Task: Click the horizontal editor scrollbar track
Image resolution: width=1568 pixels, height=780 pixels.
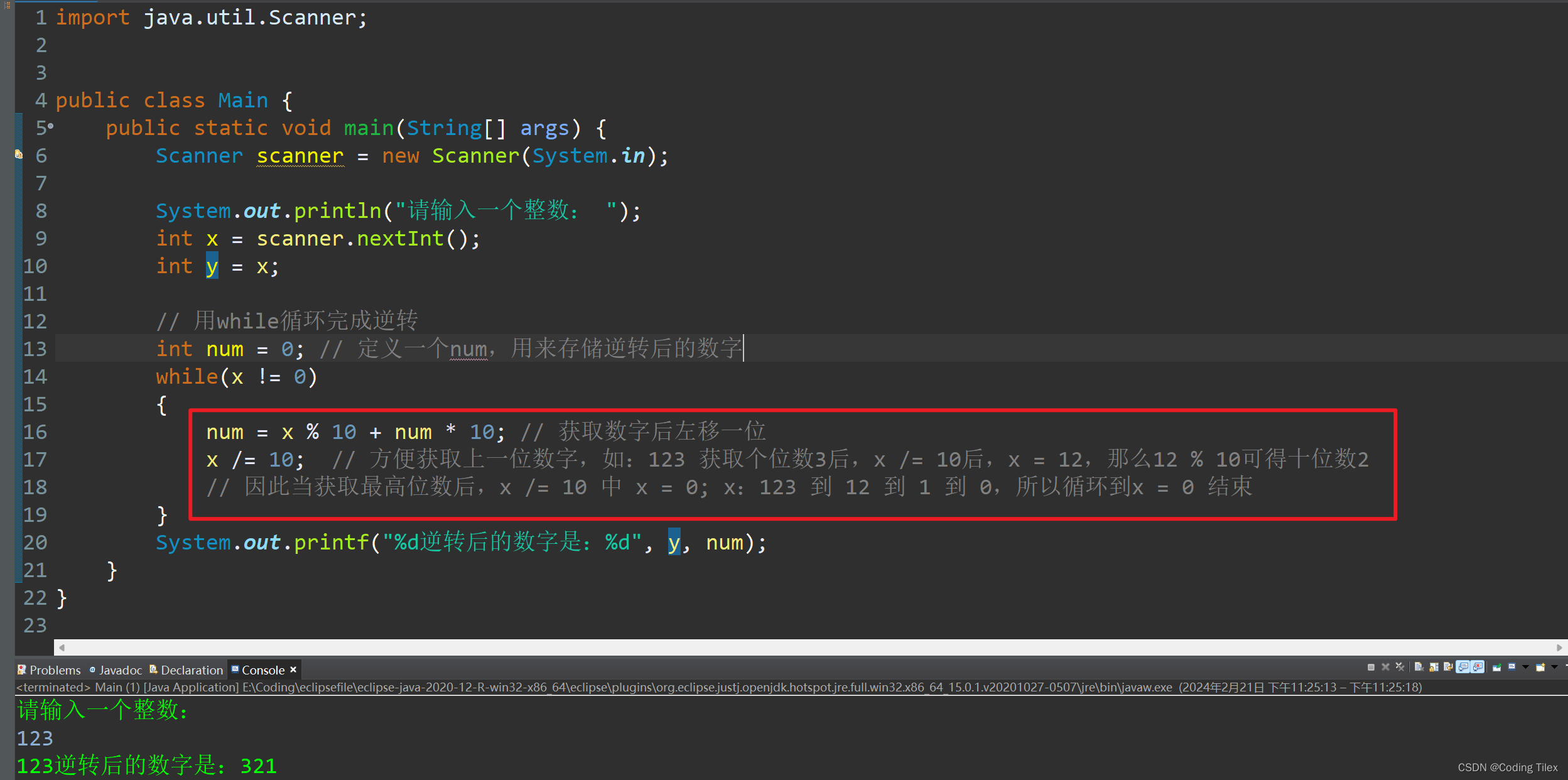Action: click(x=810, y=647)
